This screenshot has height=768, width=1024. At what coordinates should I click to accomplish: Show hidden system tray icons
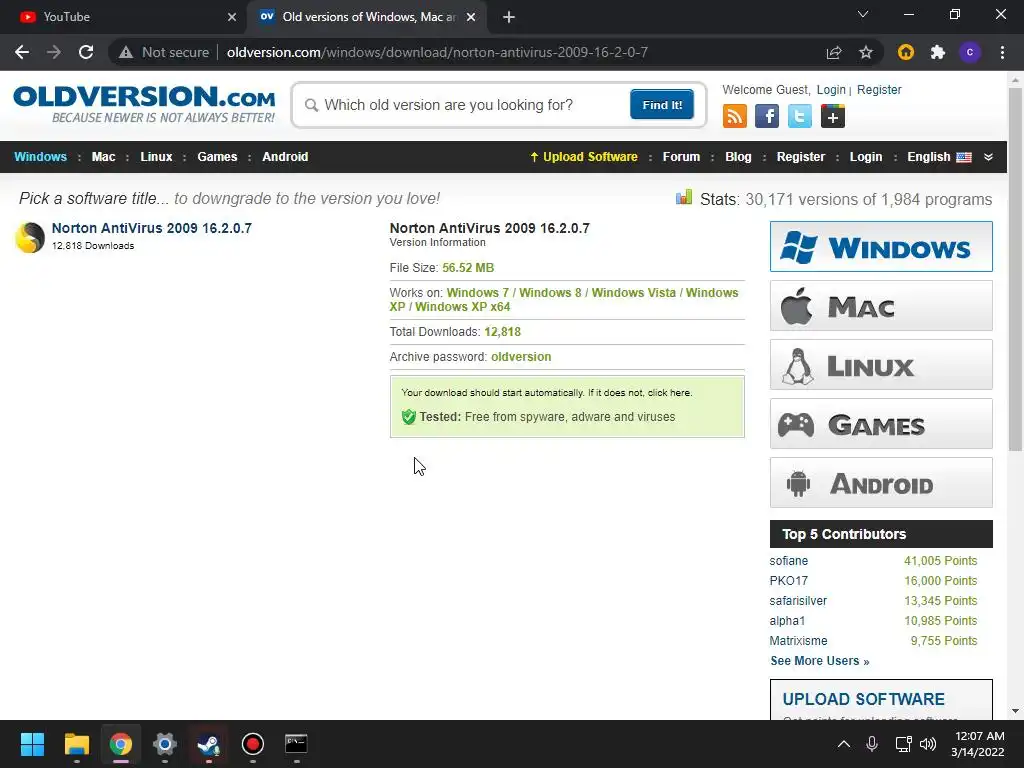[844, 744]
